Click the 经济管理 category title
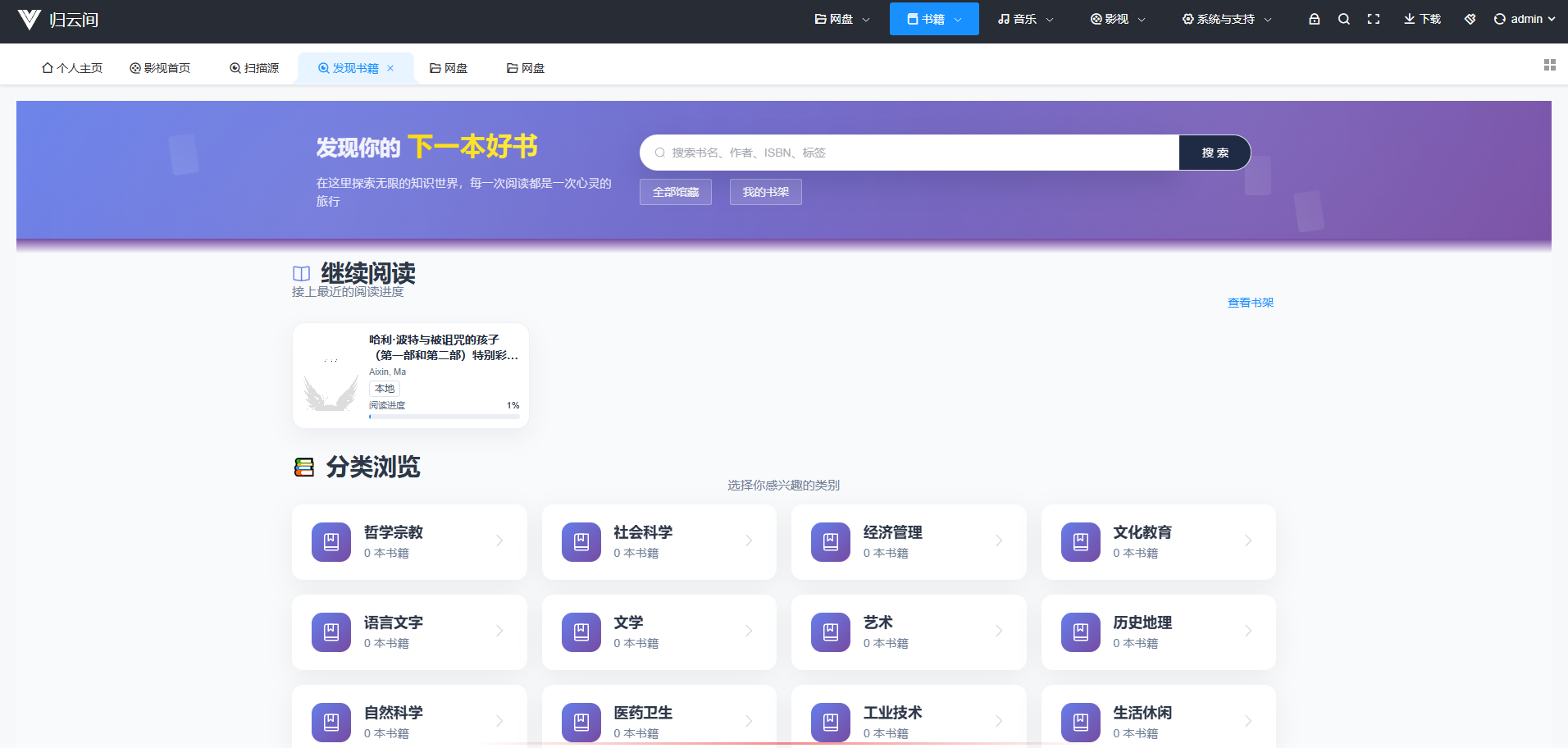 point(893,532)
